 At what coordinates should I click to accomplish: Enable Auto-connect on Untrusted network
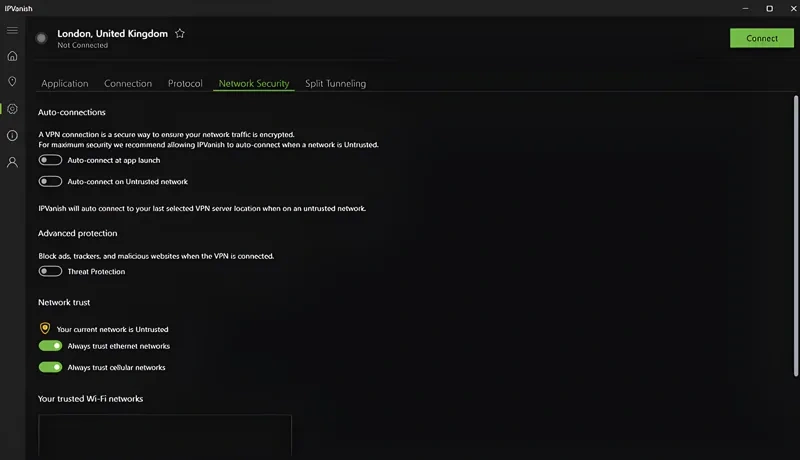tap(50, 182)
